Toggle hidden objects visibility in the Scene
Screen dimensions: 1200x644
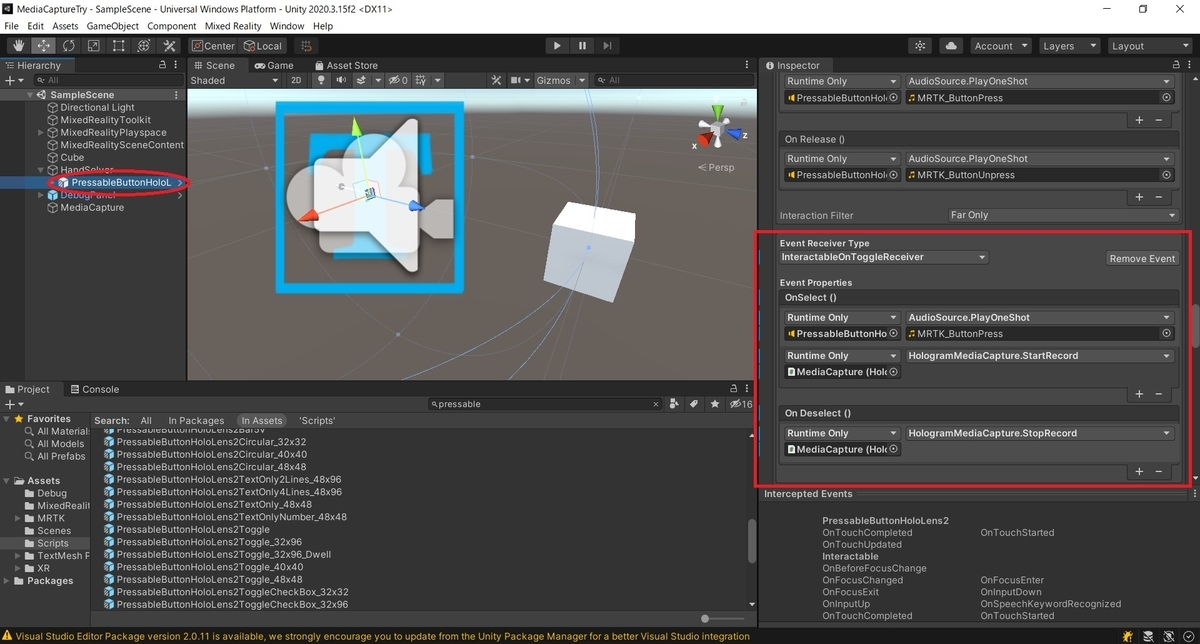(398, 81)
